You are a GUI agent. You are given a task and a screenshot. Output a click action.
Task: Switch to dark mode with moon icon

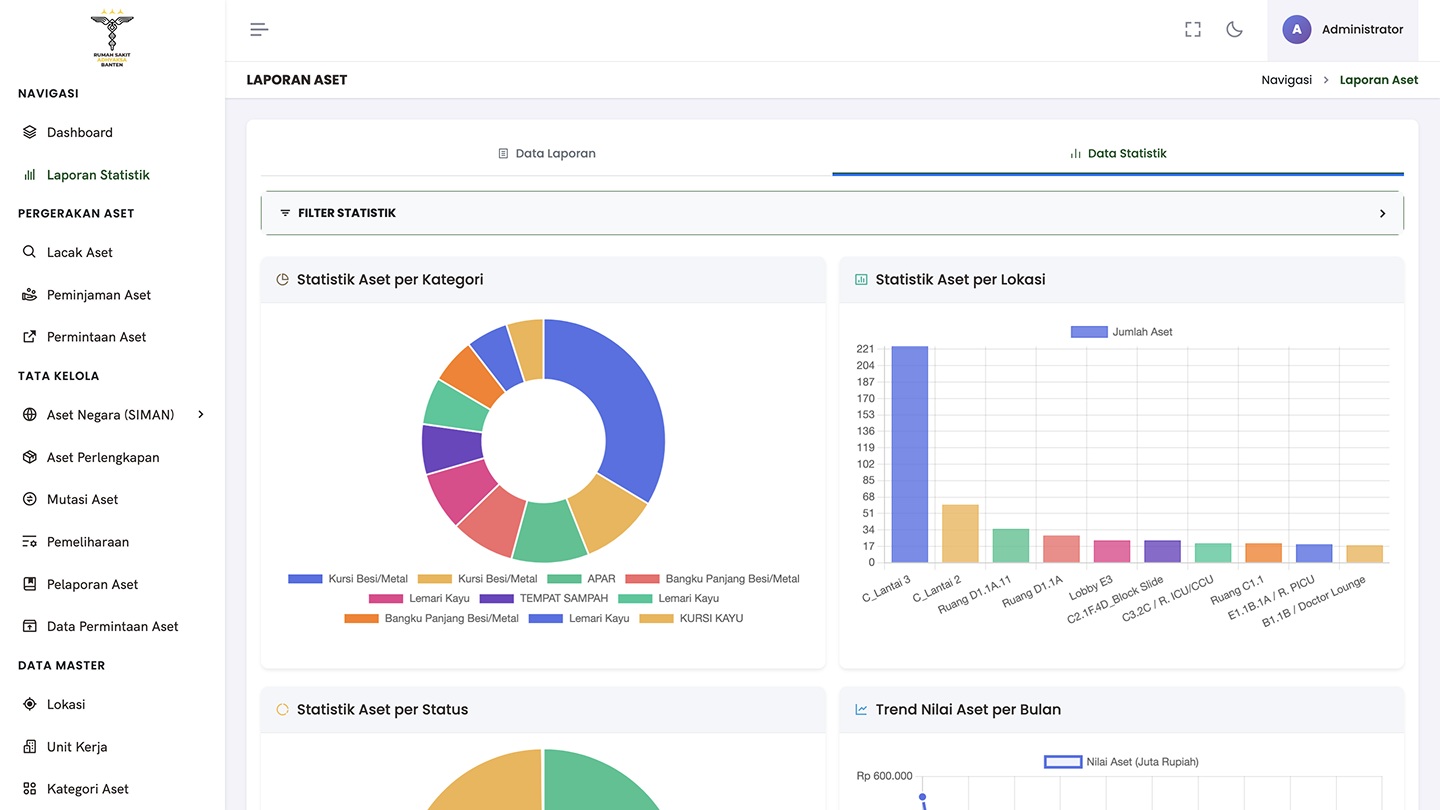[1234, 29]
